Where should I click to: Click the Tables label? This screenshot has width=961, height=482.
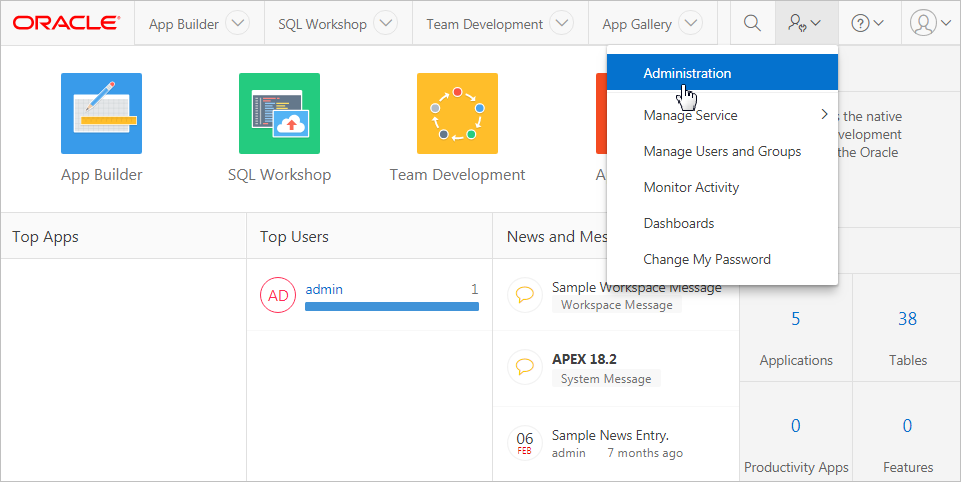tap(908, 361)
